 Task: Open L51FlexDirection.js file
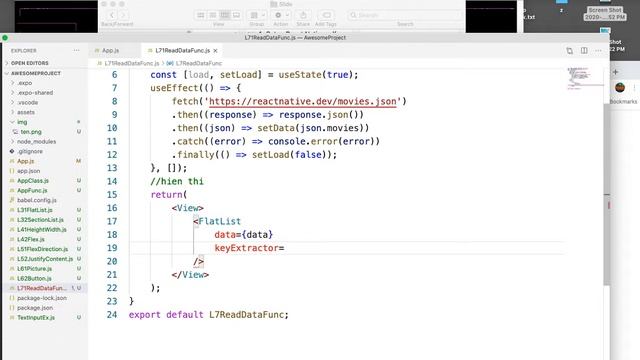[x=42, y=249]
